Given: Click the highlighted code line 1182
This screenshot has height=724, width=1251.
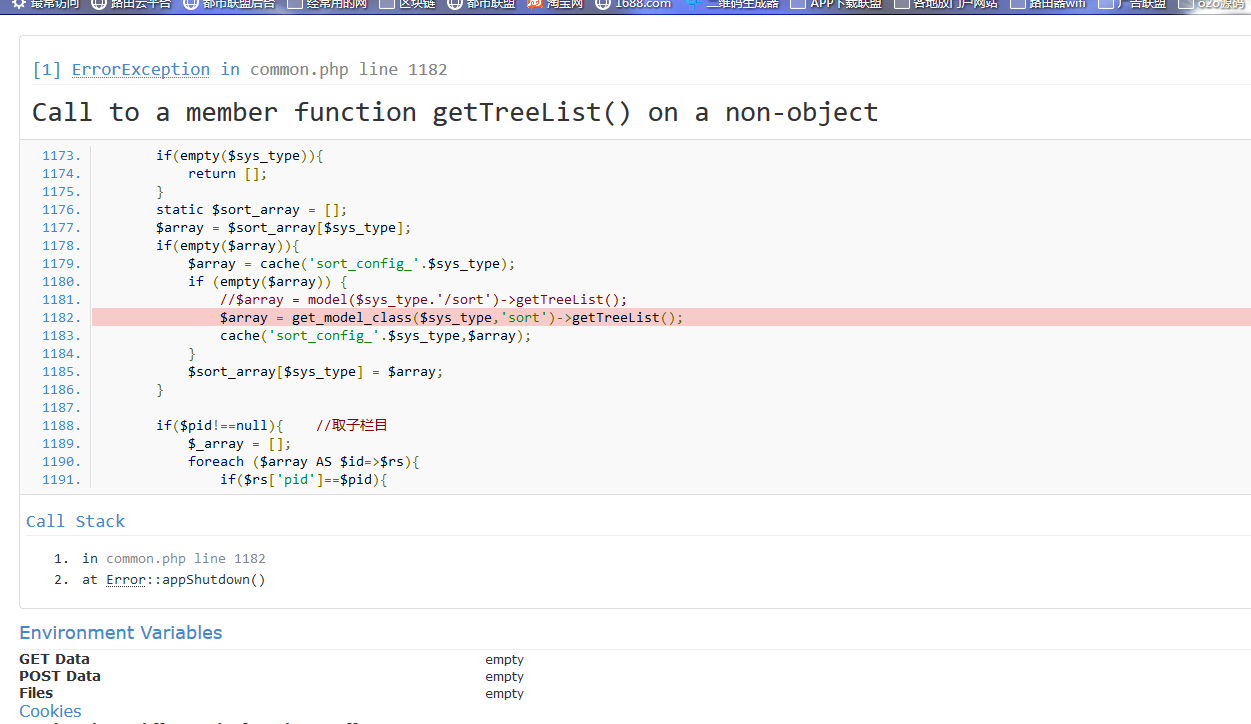Looking at the screenshot, I should [451, 318].
